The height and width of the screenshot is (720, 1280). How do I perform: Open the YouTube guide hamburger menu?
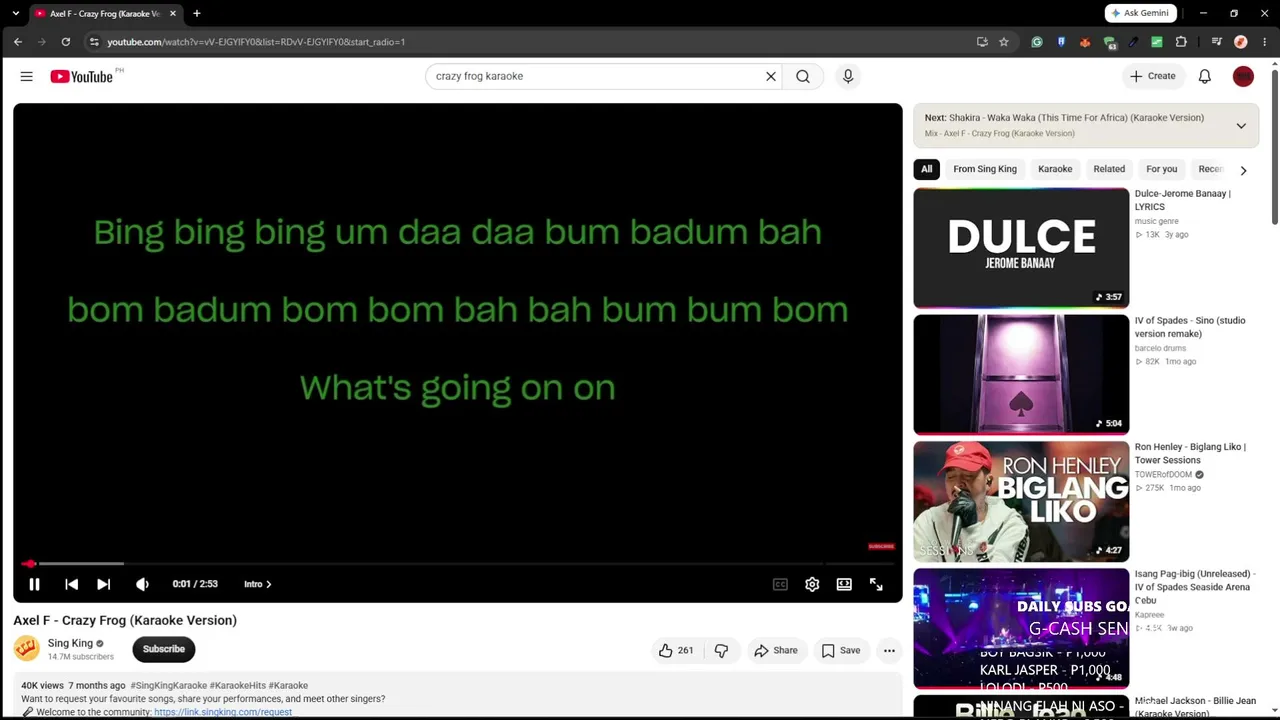tap(26, 76)
